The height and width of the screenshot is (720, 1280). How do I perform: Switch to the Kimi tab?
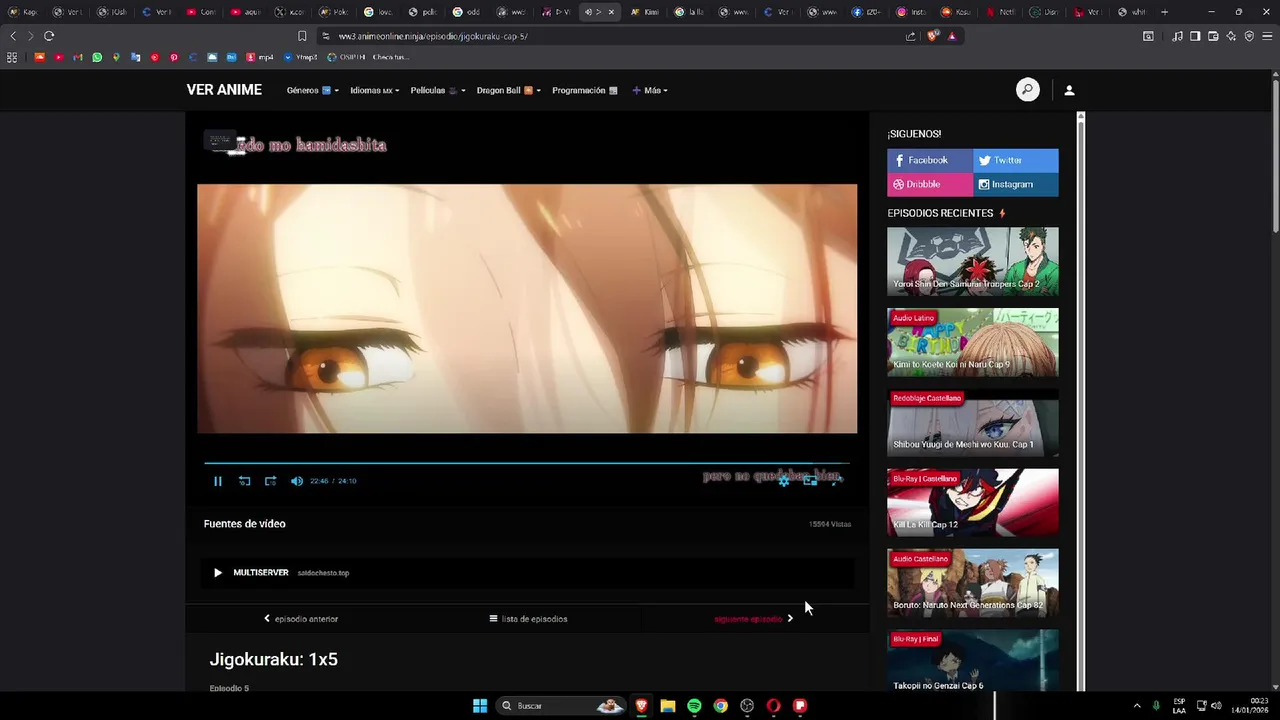click(x=645, y=12)
